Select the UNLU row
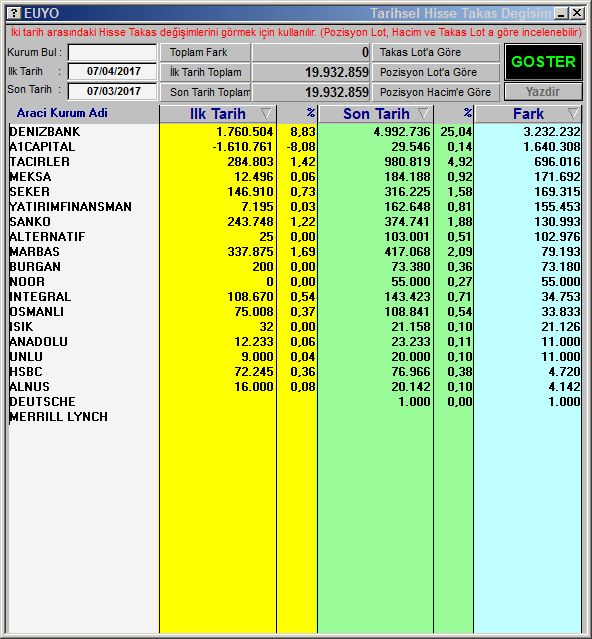The image size is (592, 639). click(295, 357)
